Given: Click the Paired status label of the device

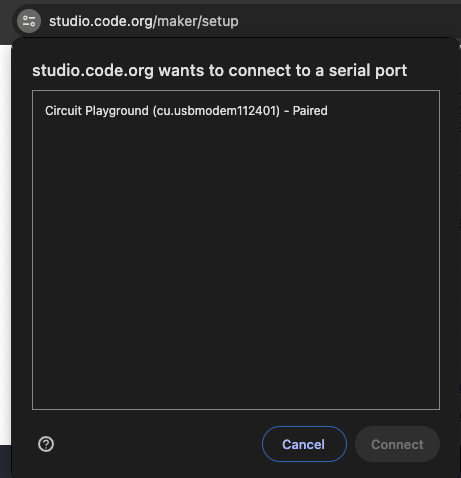Looking at the screenshot, I should click(310, 111).
